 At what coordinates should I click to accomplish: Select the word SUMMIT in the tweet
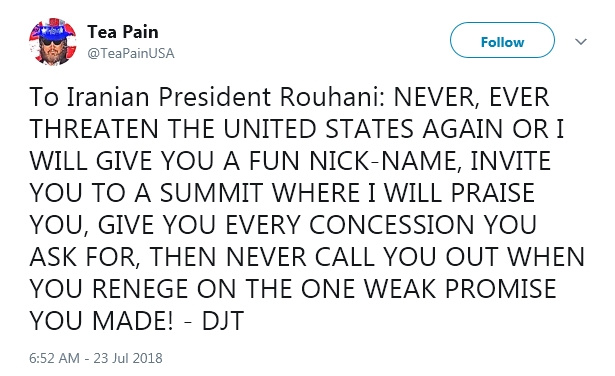pos(211,193)
